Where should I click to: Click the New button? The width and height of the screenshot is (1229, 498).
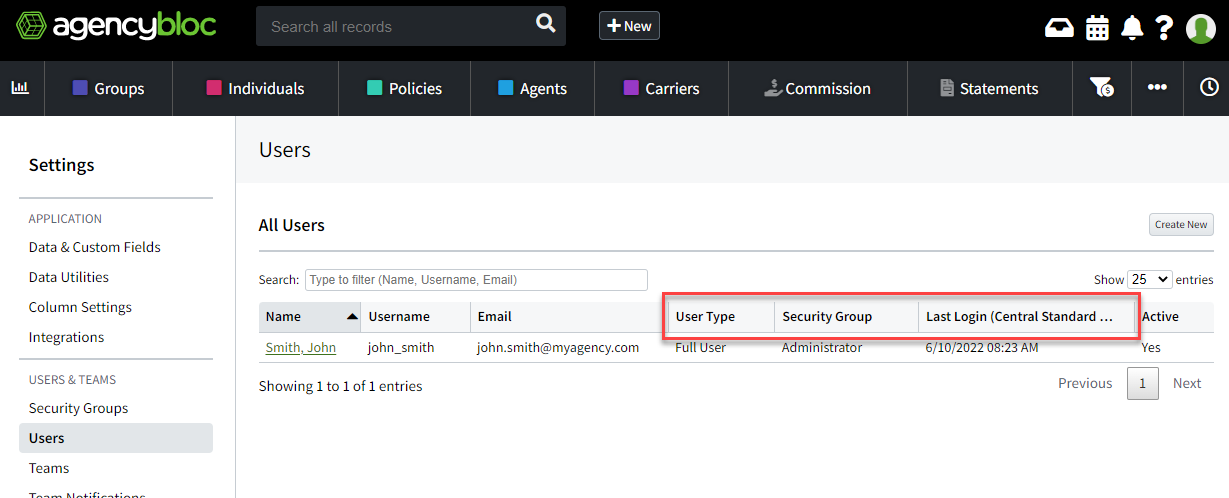[629, 26]
